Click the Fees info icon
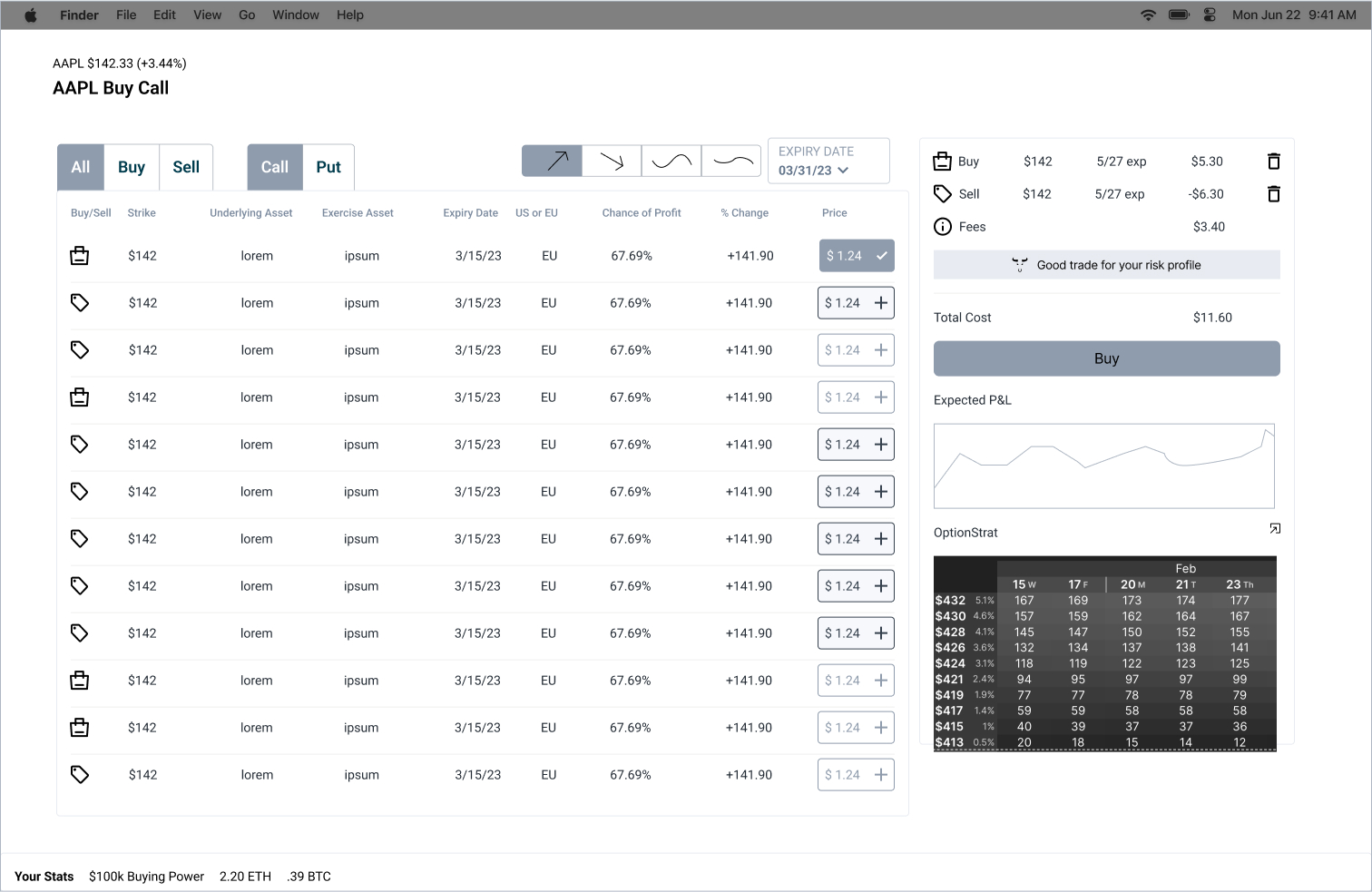This screenshot has height=892, width=1372. click(943, 227)
